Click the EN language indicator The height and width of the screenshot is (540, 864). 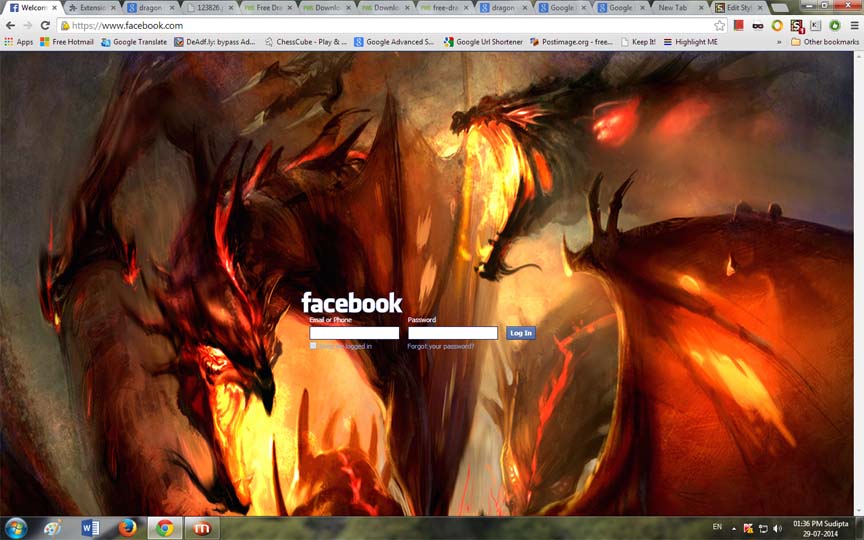(x=717, y=527)
